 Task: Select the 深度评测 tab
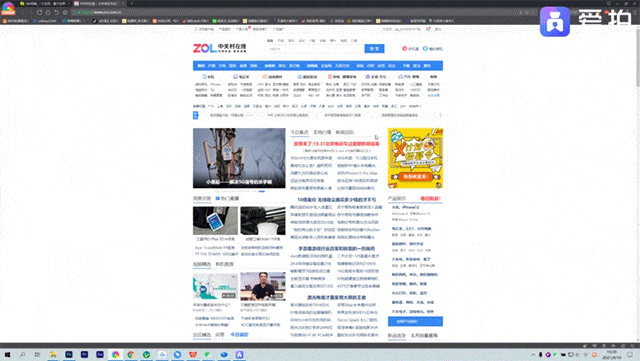[202, 198]
